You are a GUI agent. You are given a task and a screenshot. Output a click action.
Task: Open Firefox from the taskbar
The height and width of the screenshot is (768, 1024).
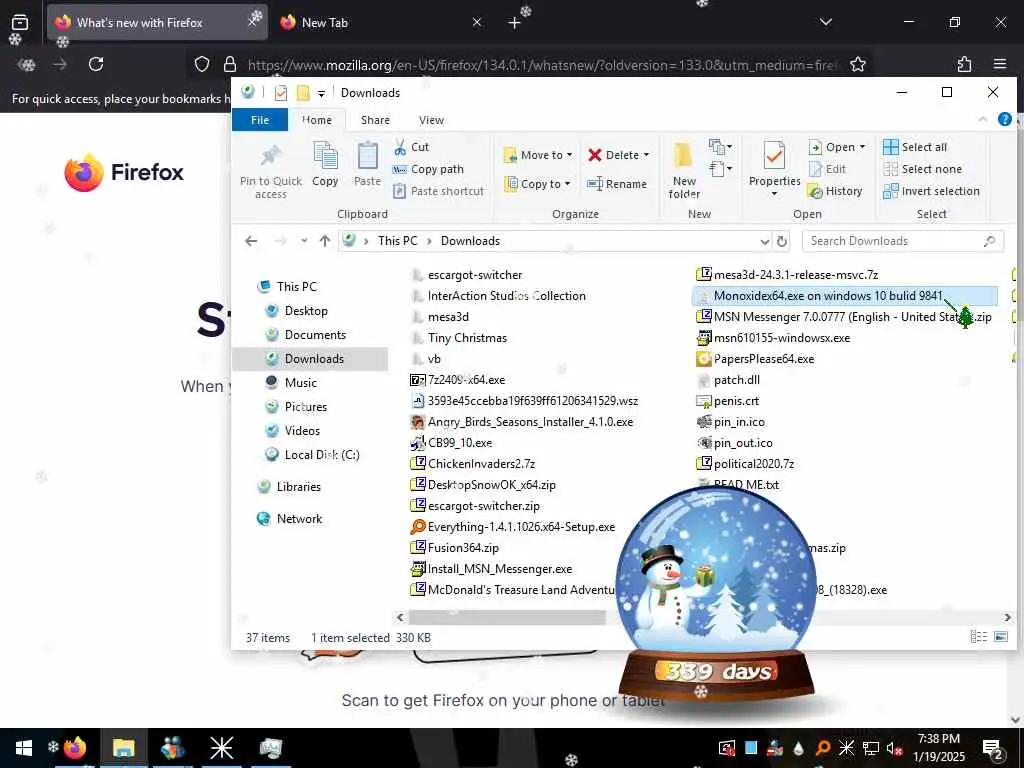[75, 747]
